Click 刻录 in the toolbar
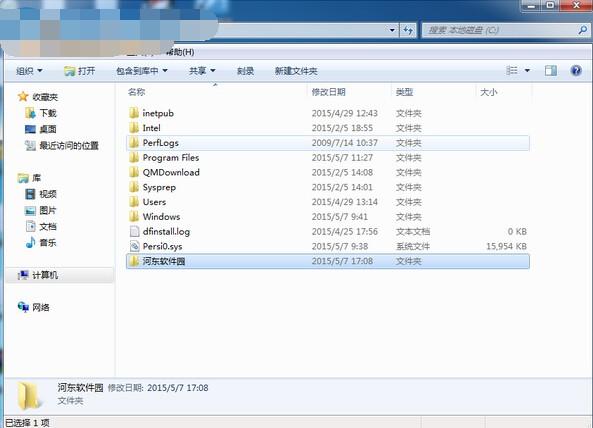This screenshot has width=593, height=428. click(245, 71)
